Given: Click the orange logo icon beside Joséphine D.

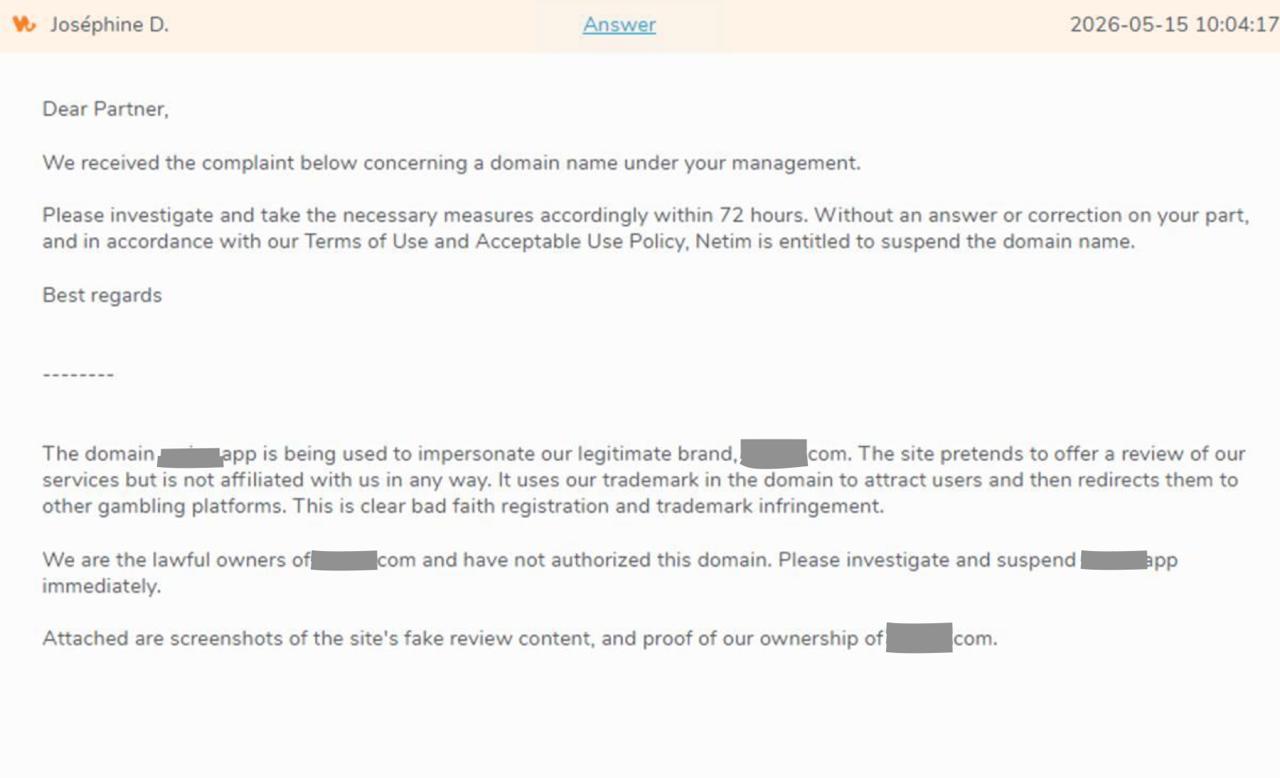Looking at the screenshot, I should (24, 24).
